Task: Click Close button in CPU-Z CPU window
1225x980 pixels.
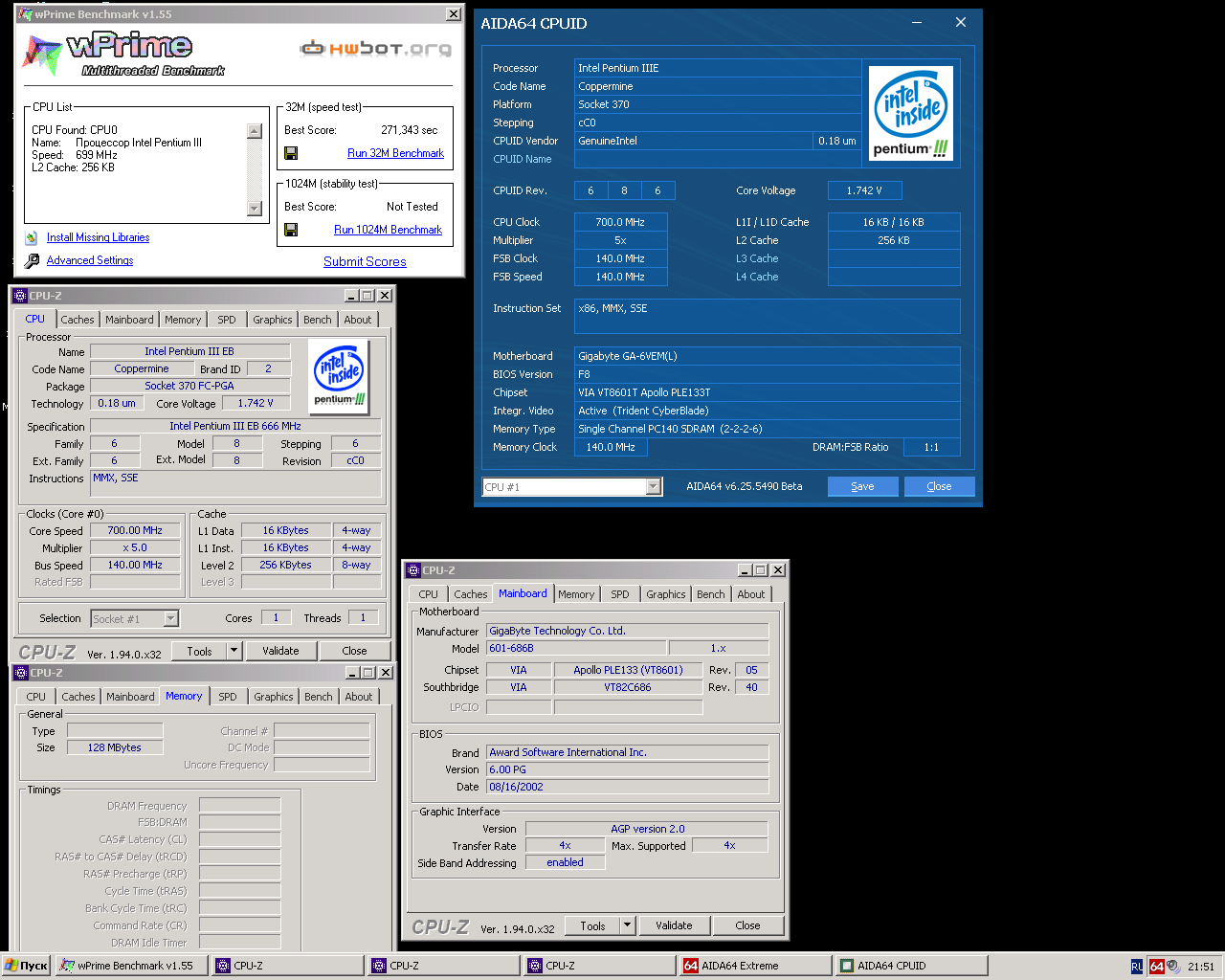Action: (354, 651)
